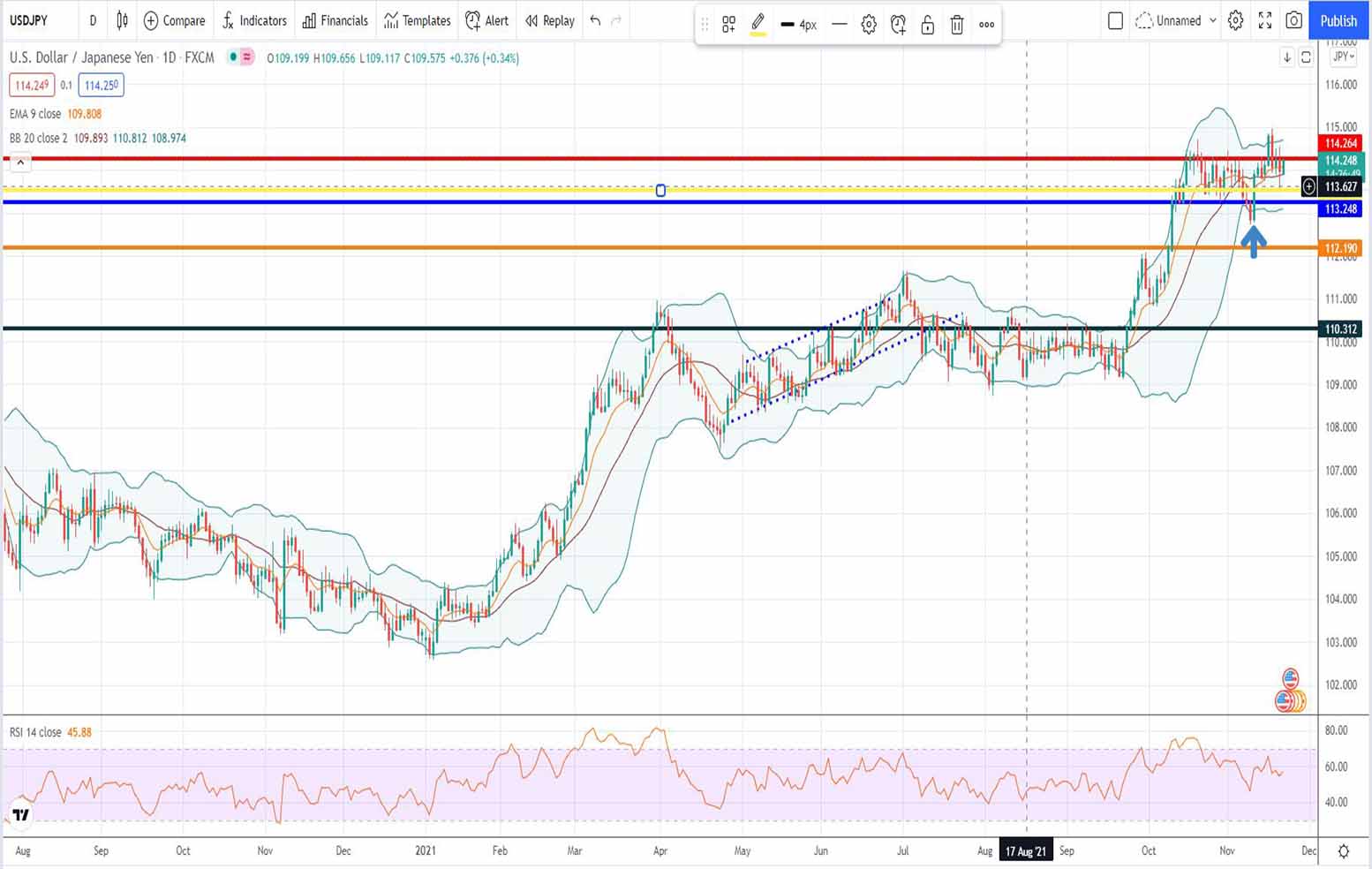Take a chart snapshot with camera icon
This screenshot has width=1372, height=869.
(x=1293, y=20)
